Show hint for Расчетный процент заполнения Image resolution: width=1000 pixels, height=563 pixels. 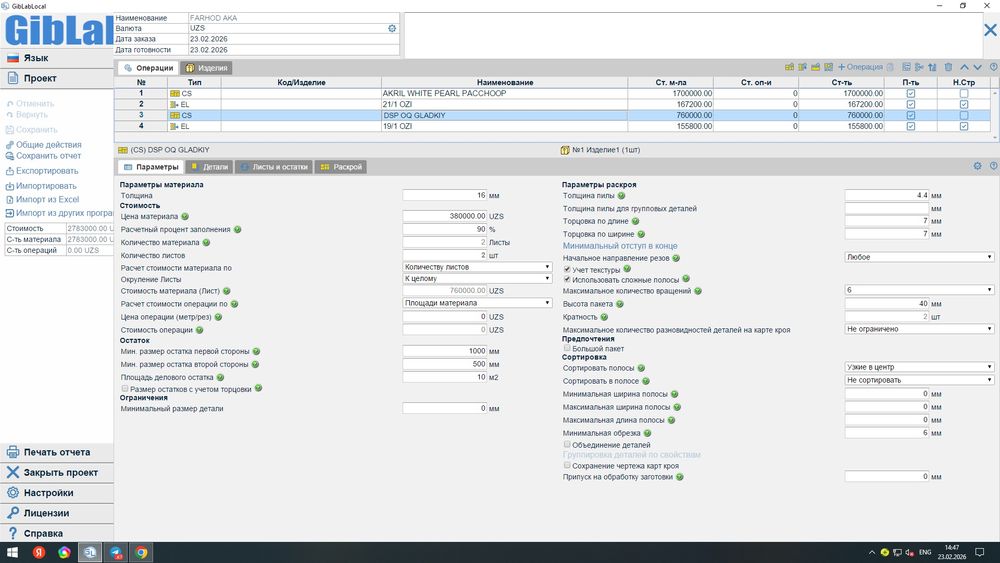click(x=237, y=230)
